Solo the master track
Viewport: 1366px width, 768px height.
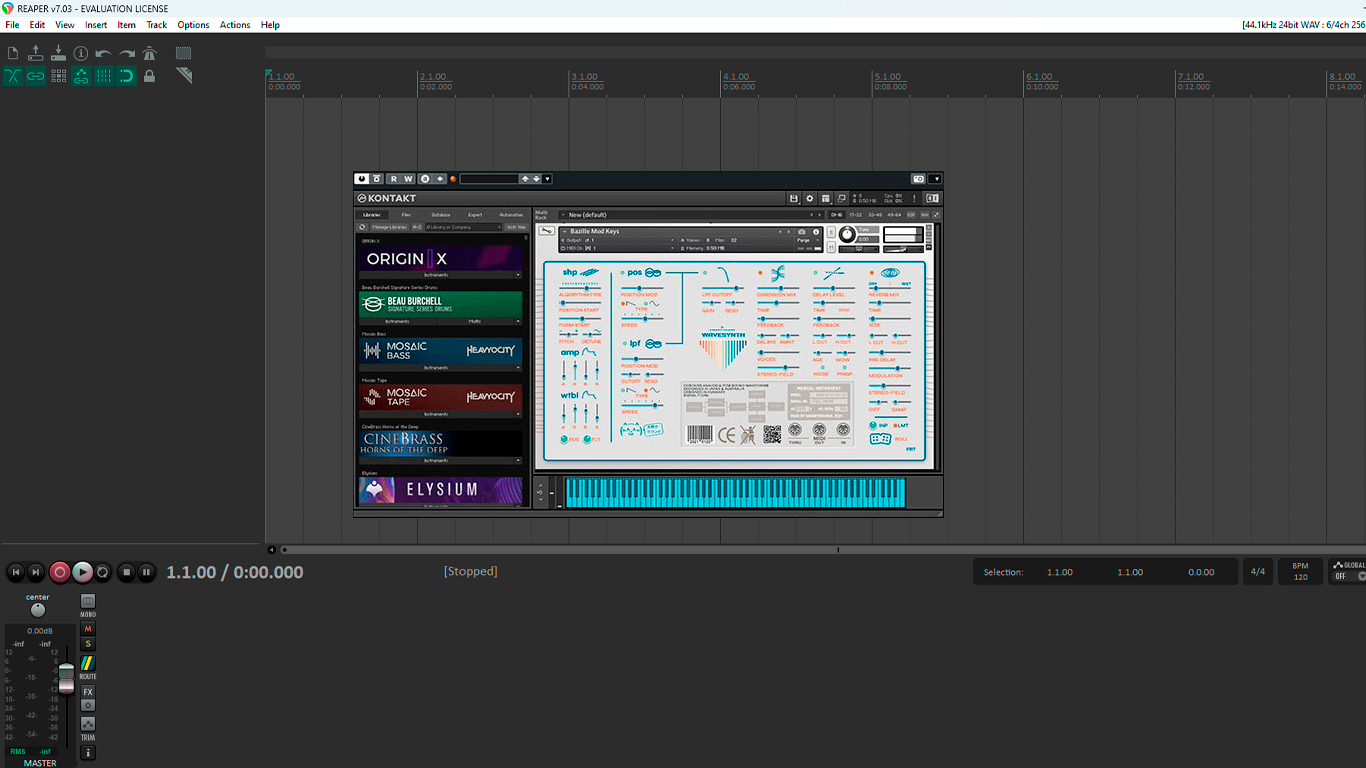tap(88, 644)
